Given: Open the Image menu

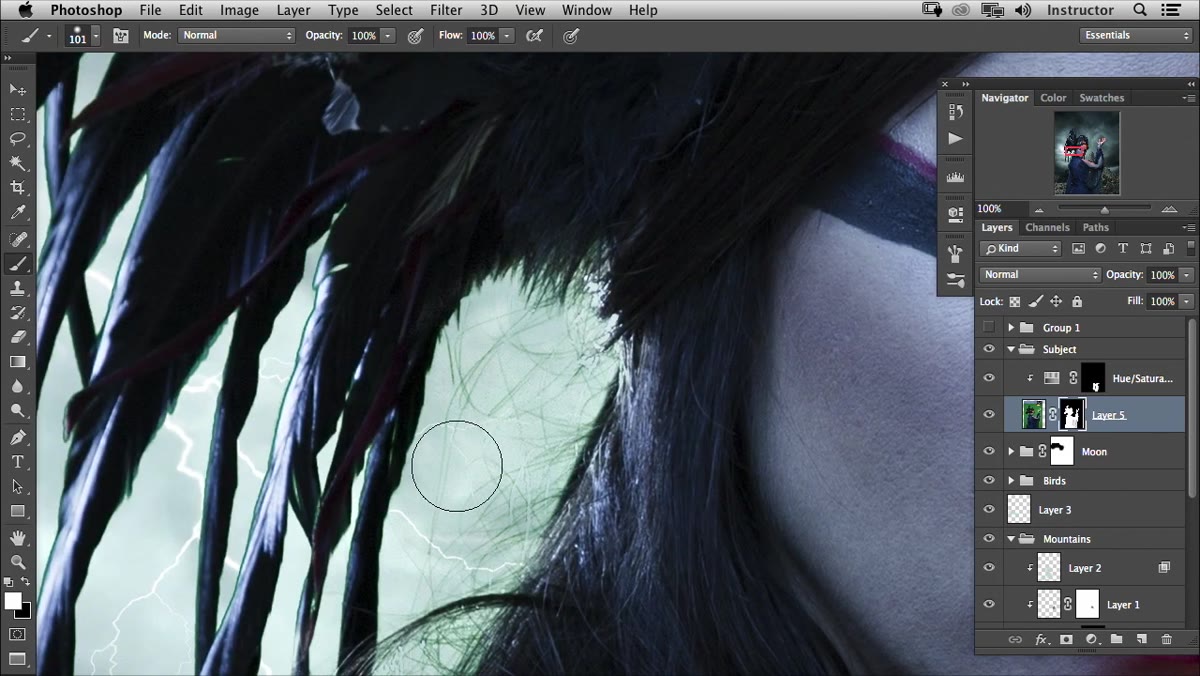Looking at the screenshot, I should (x=239, y=10).
